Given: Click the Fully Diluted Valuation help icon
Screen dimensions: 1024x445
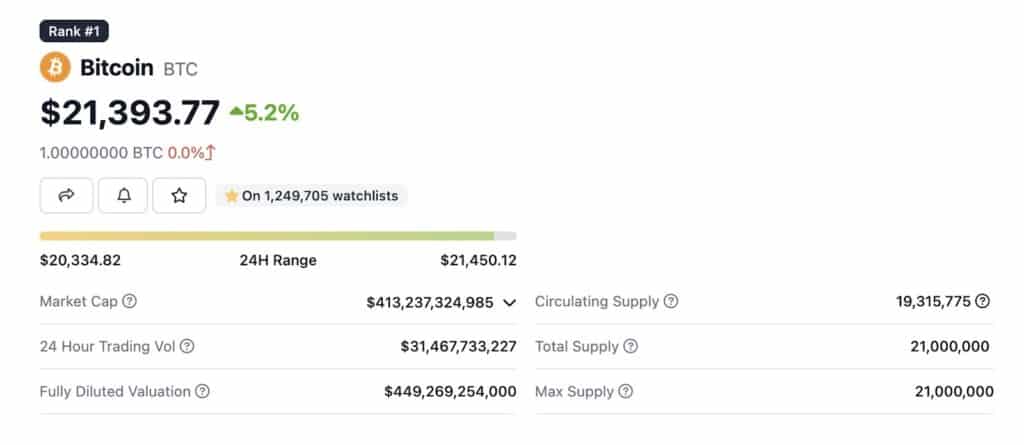Looking at the screenshot, I should (x=202, y=391).
